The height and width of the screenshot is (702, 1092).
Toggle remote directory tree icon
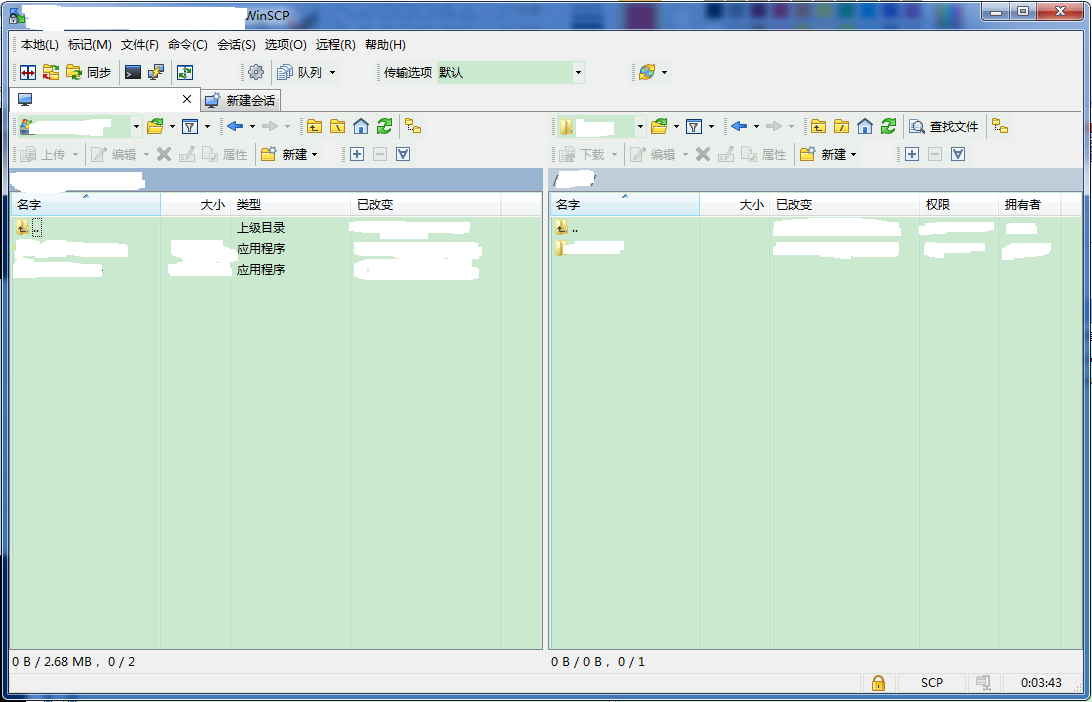click(1000, 127)
